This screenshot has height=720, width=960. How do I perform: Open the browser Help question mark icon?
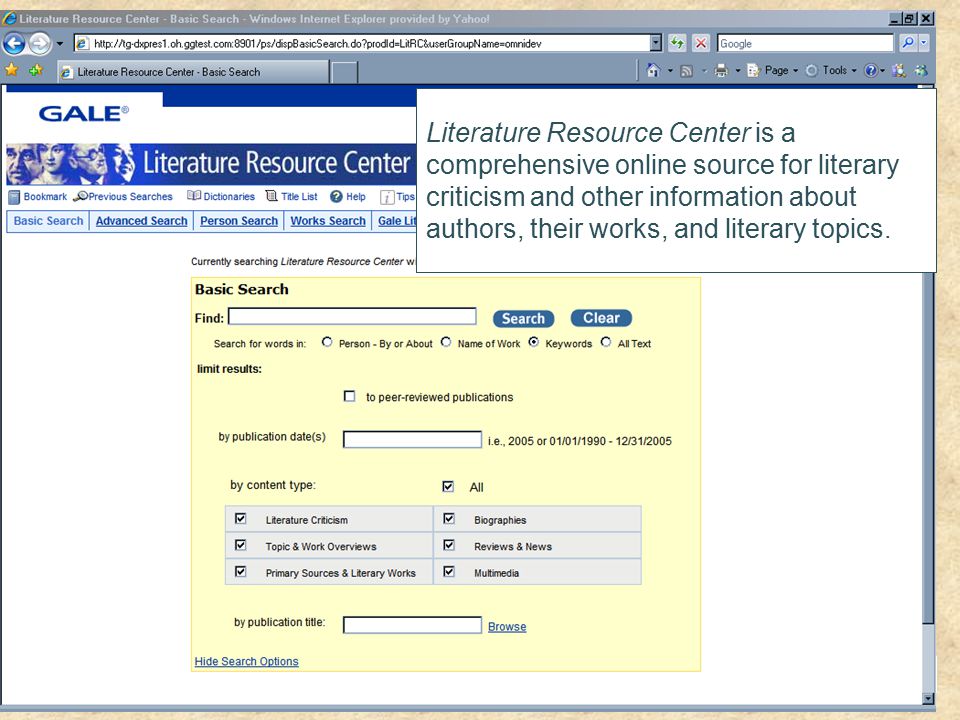tap(870, 70)
